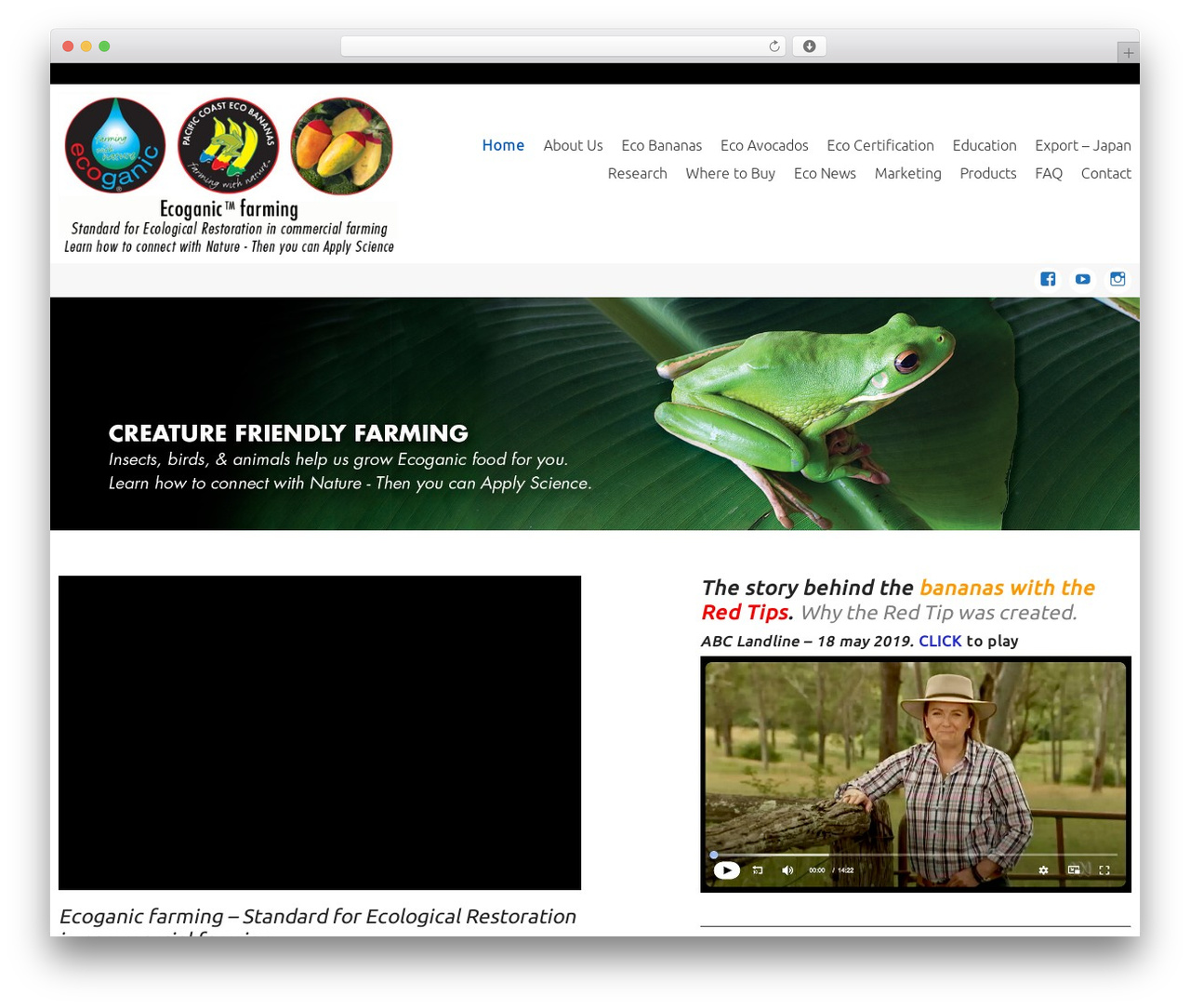Image resolution: width=1190 pixels, height=1008 pixels.
Task: Click the ecoganic water drop logo
Action: point(115,146)
